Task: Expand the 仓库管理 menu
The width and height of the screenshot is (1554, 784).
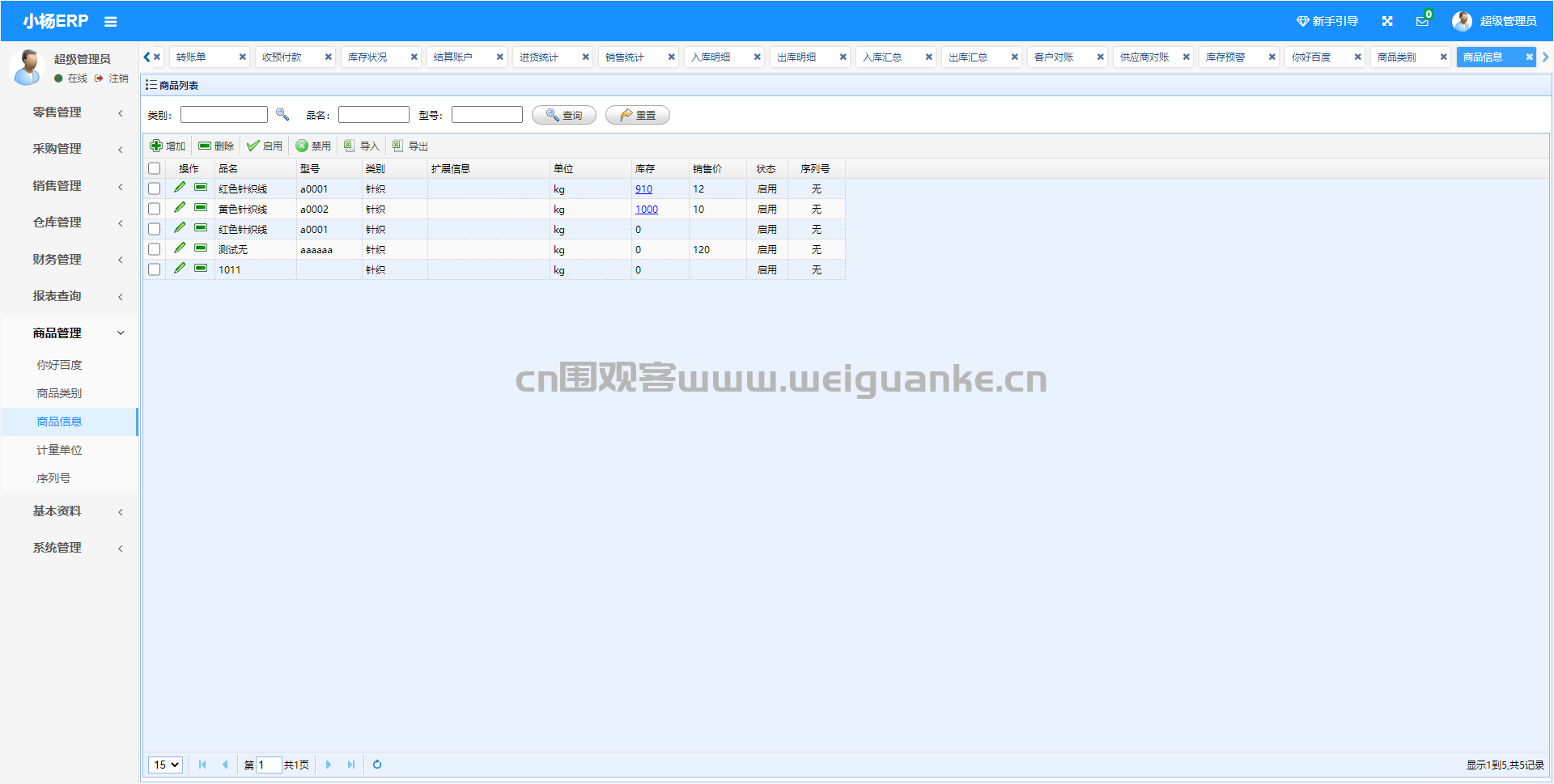Action: (70, 222)
